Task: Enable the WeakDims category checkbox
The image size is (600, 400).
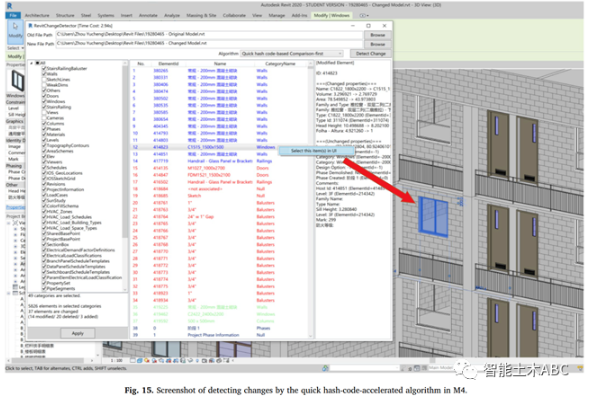Action: pos(44,85)
